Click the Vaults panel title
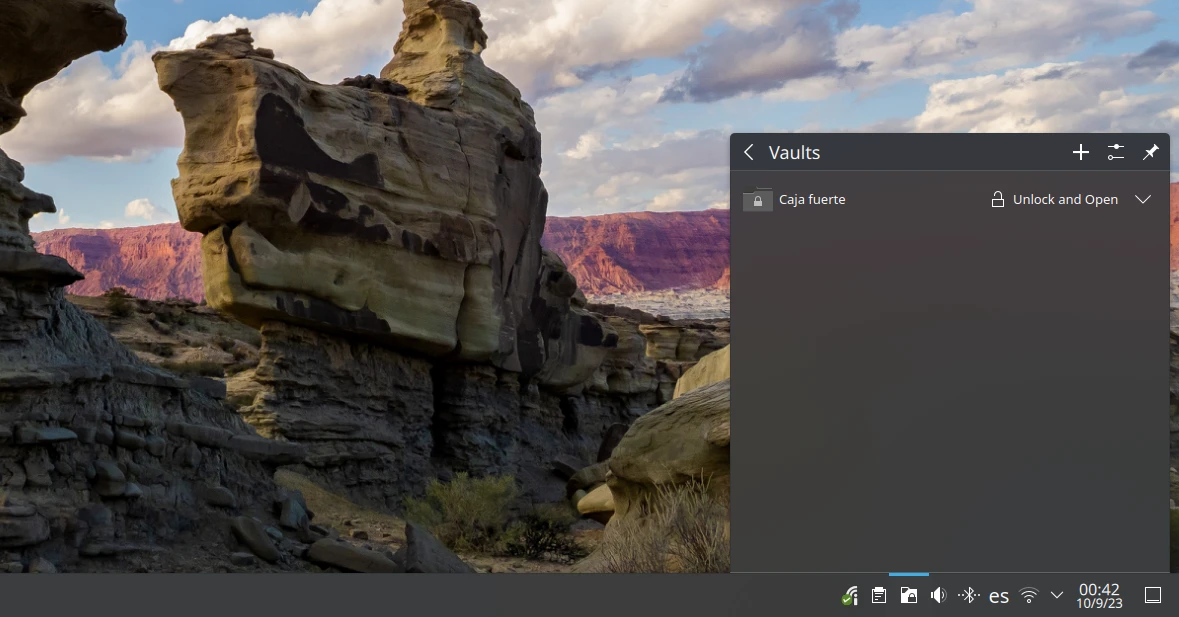1179x617 pixels. [x=794, y=152]
